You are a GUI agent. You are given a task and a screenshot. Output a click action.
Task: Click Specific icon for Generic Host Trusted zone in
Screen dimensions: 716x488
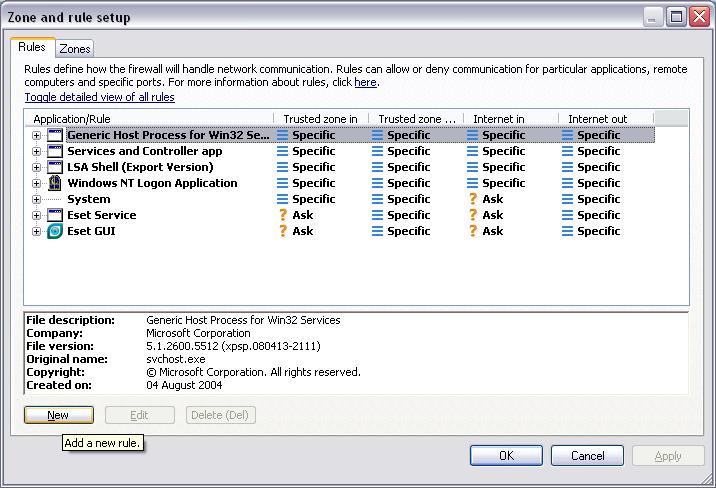tap(283, 135)
